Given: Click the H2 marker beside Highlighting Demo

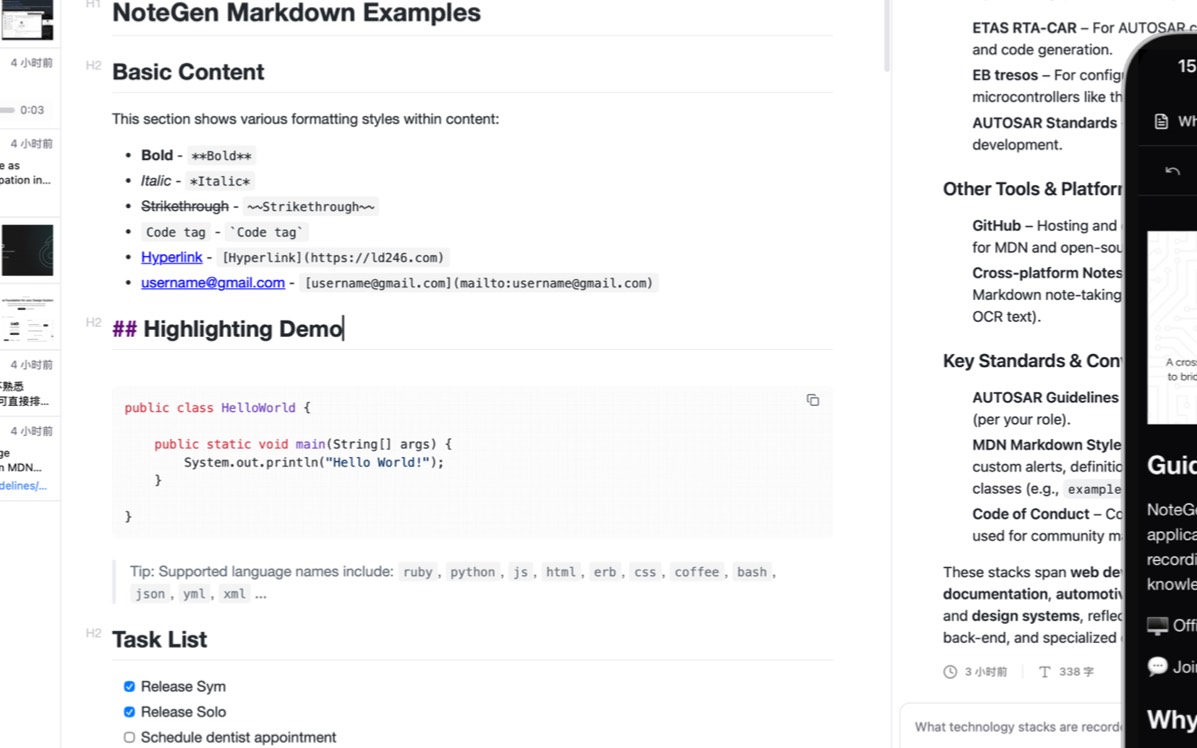Looking at the screenshot, I should (x=93, y=322).
